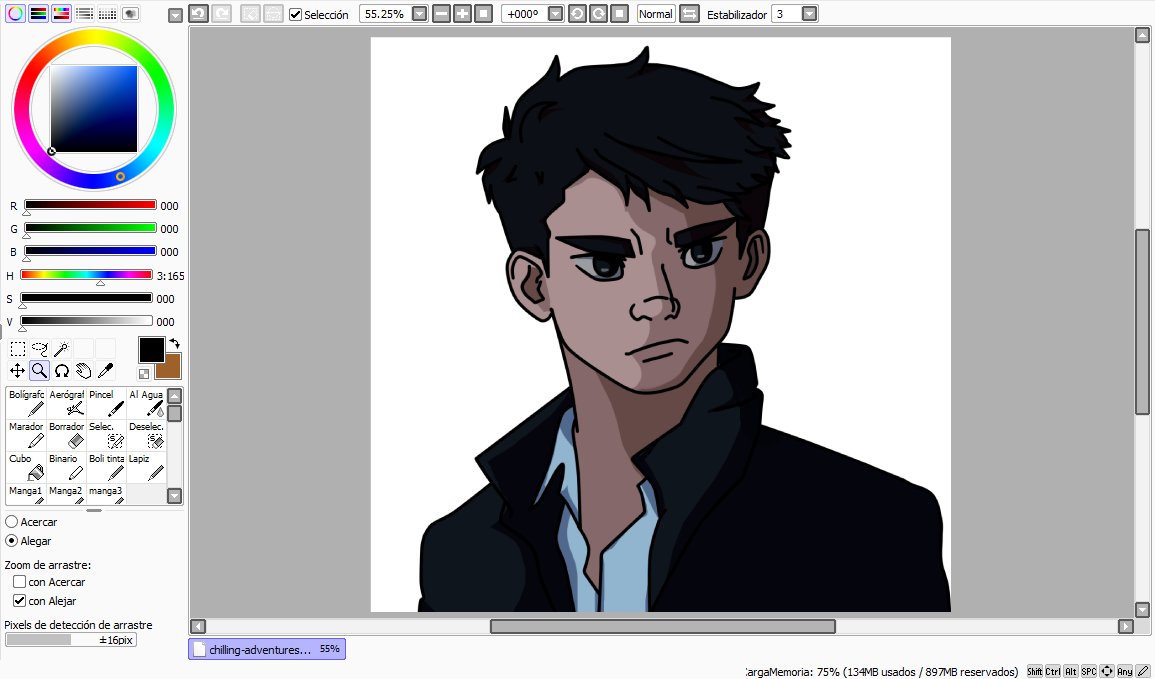Enable the con Acercar checkbox
The height and width of the screenshot is (679, 1155).
click(20, 582)
